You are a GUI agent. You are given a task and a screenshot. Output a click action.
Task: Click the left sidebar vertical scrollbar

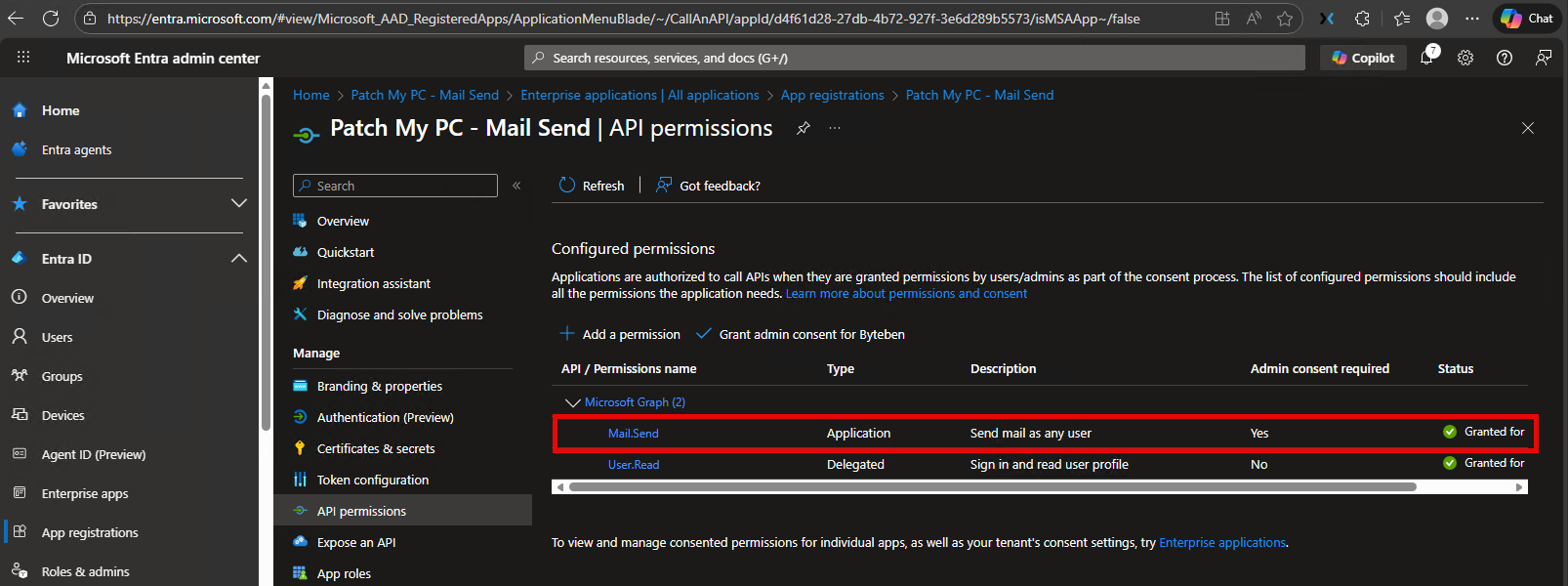[x=266, y=264]
